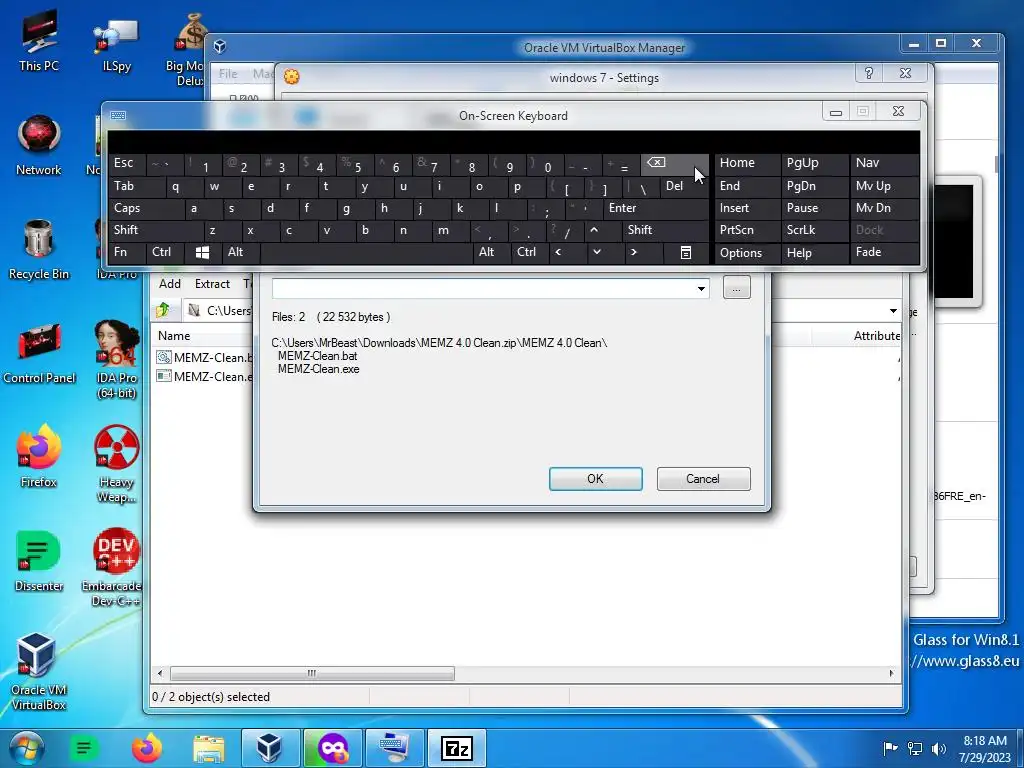
Task: Open File menu in VirtualBox Manager
Action: [x=228, y=74]
